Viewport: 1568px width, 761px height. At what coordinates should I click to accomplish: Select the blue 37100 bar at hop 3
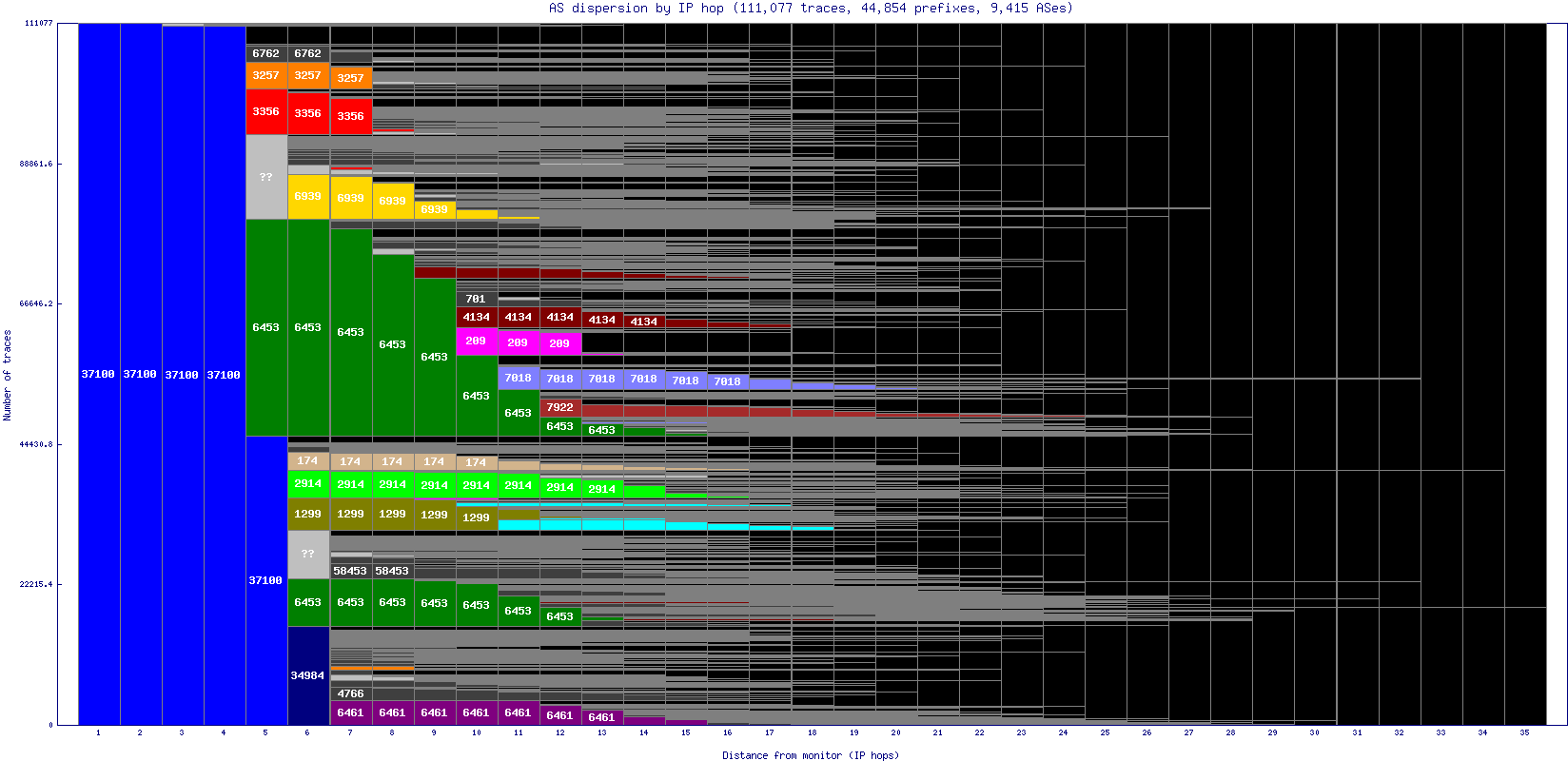tap(183, 376)
